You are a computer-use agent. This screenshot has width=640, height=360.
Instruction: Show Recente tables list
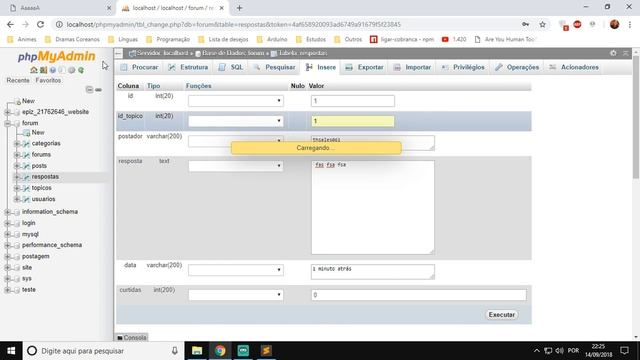tap(18, 80)
